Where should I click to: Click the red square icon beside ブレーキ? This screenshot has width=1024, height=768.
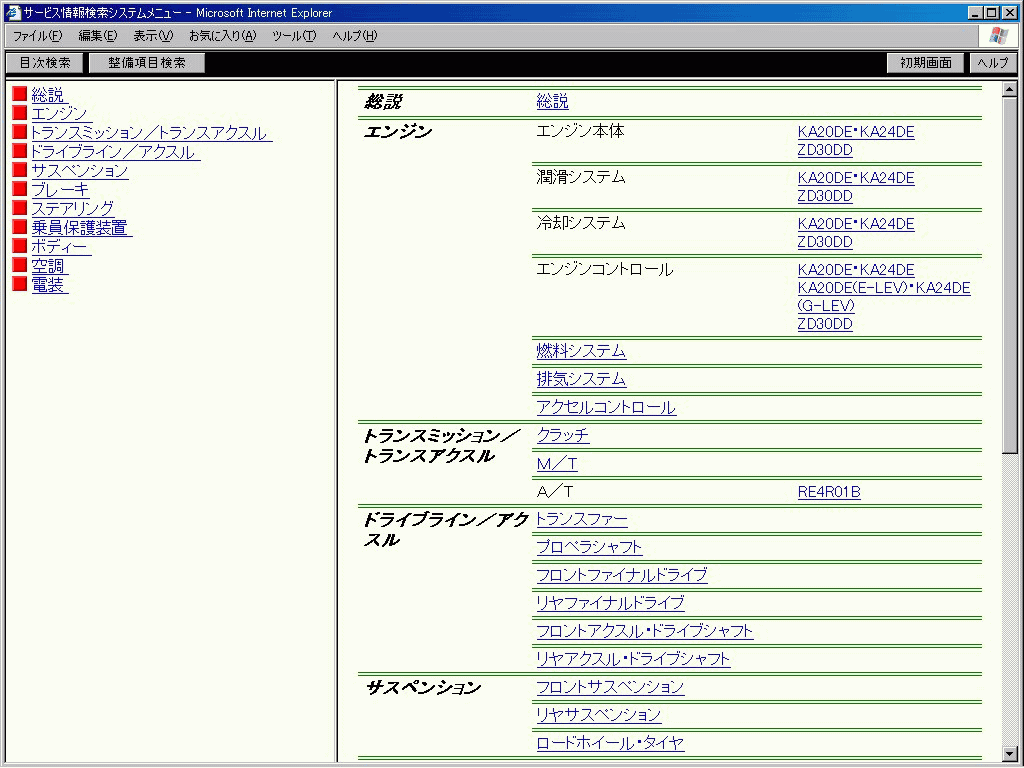coord(20,189)
